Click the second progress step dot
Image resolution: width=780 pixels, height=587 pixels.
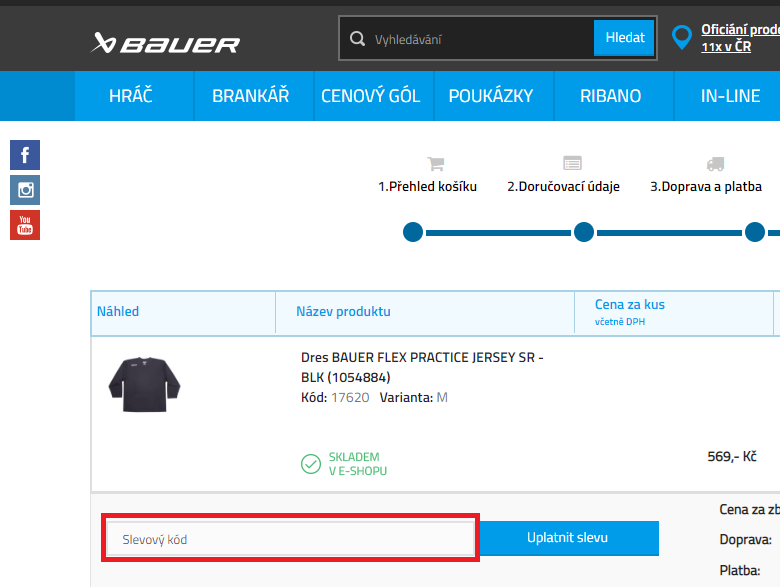pos(584,232)
